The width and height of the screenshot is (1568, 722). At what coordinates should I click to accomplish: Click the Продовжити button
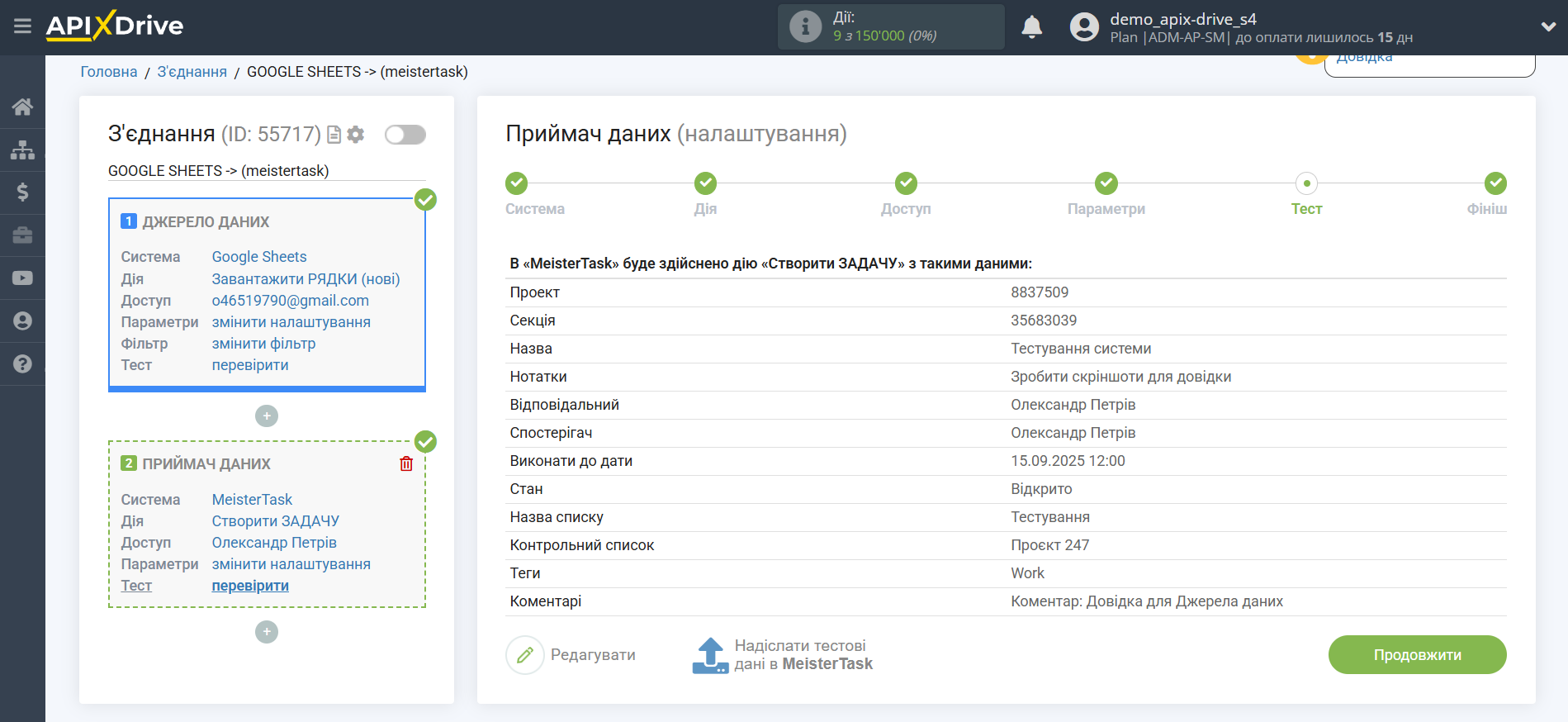[x=1417, y=654]
